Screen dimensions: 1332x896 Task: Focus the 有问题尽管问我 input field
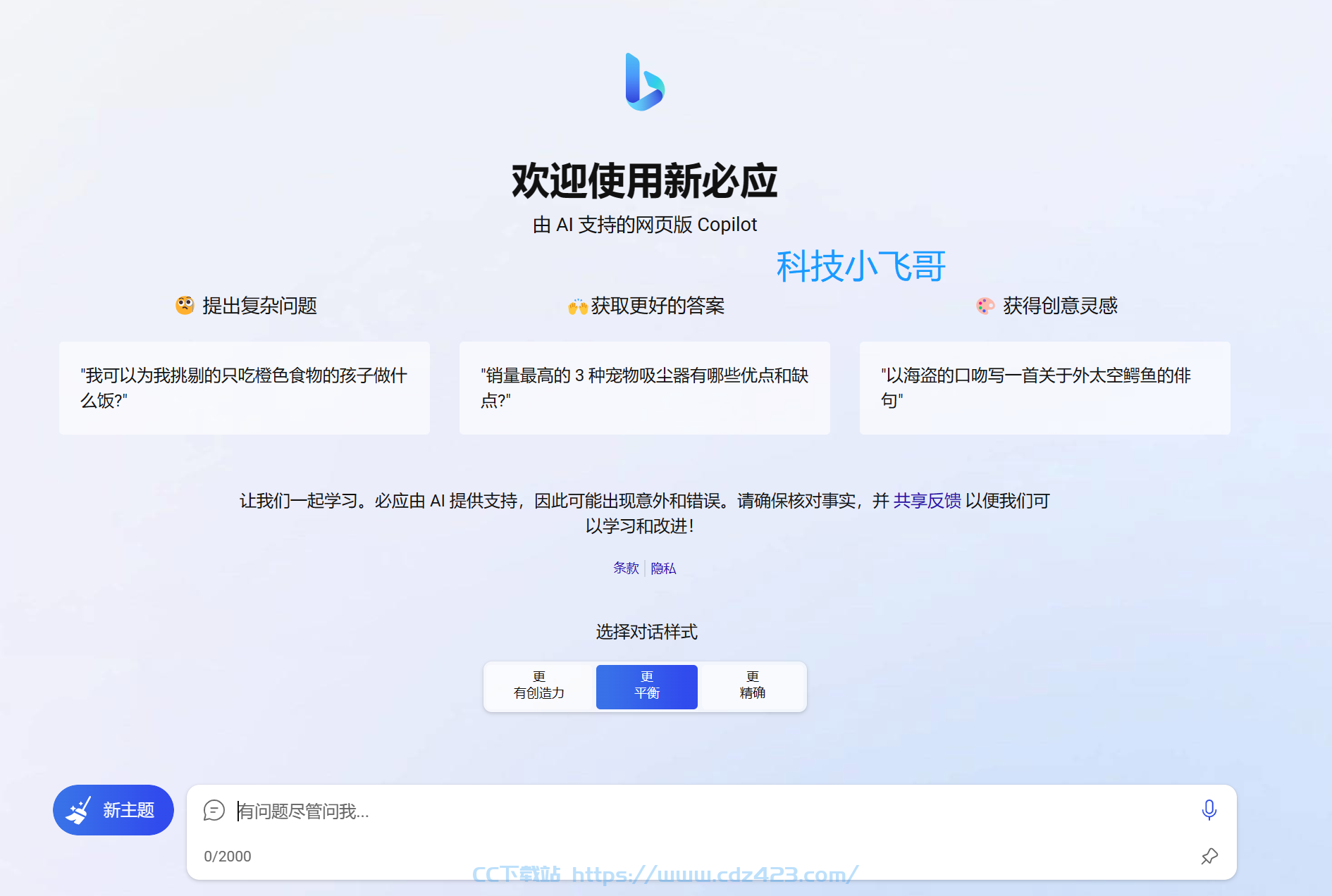(x=712, y=811)
